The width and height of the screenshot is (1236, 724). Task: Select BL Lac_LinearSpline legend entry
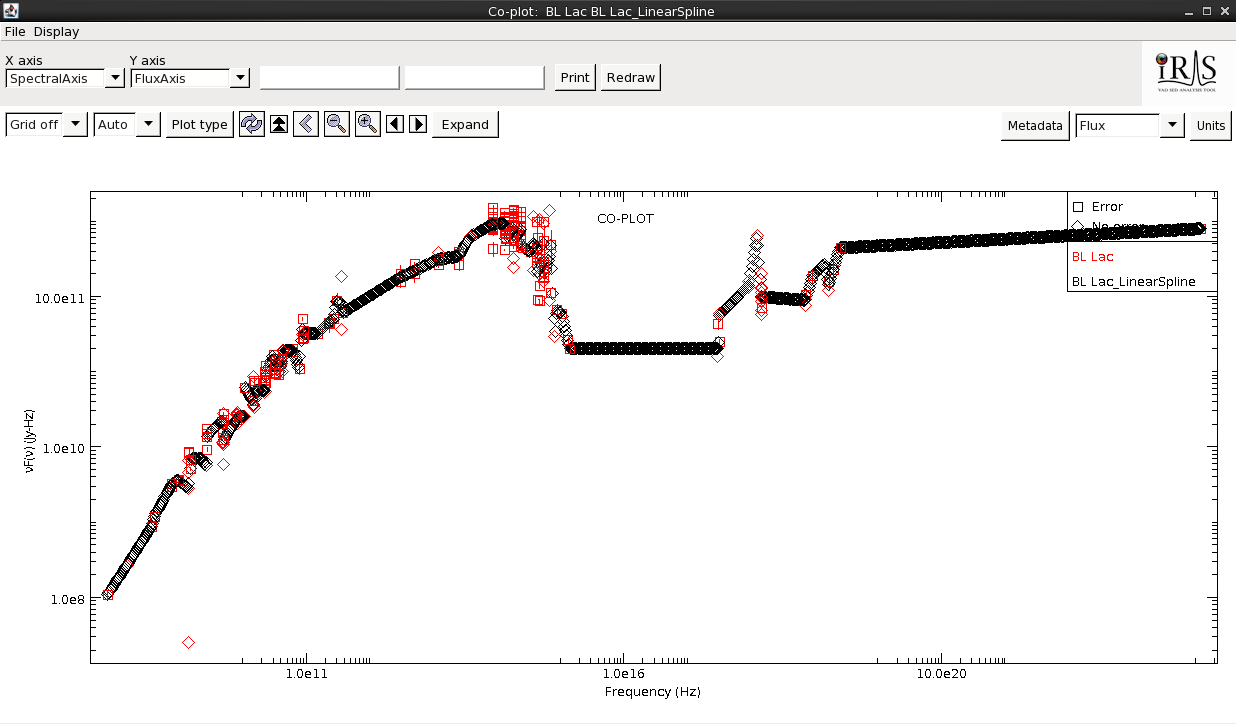[x=1134, y=281]
